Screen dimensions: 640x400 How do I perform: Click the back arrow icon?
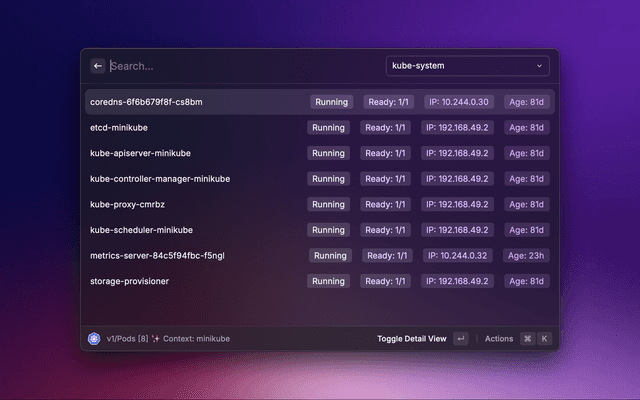(98, 66)
